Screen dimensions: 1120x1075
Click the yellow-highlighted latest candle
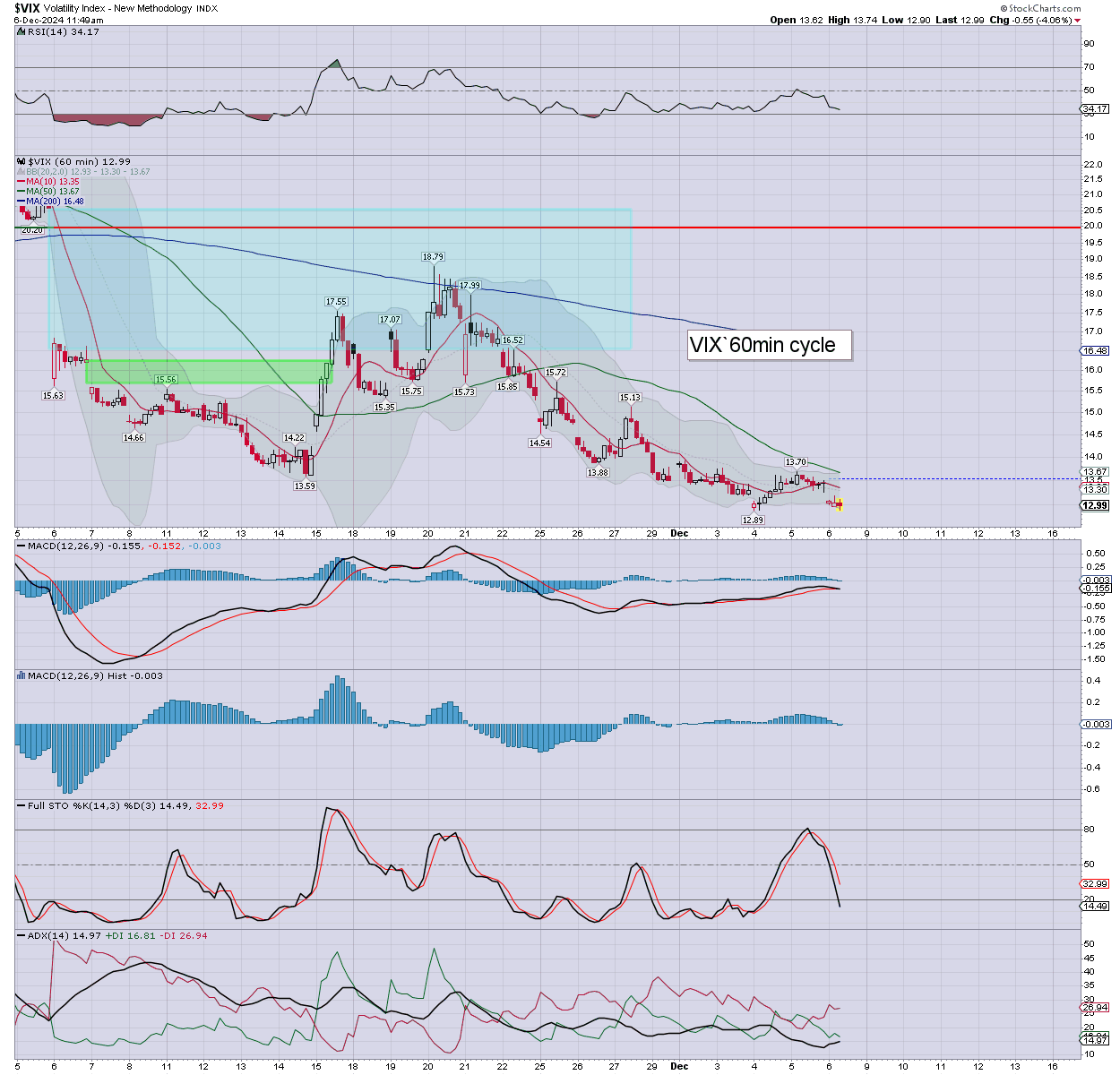(839, 504)
